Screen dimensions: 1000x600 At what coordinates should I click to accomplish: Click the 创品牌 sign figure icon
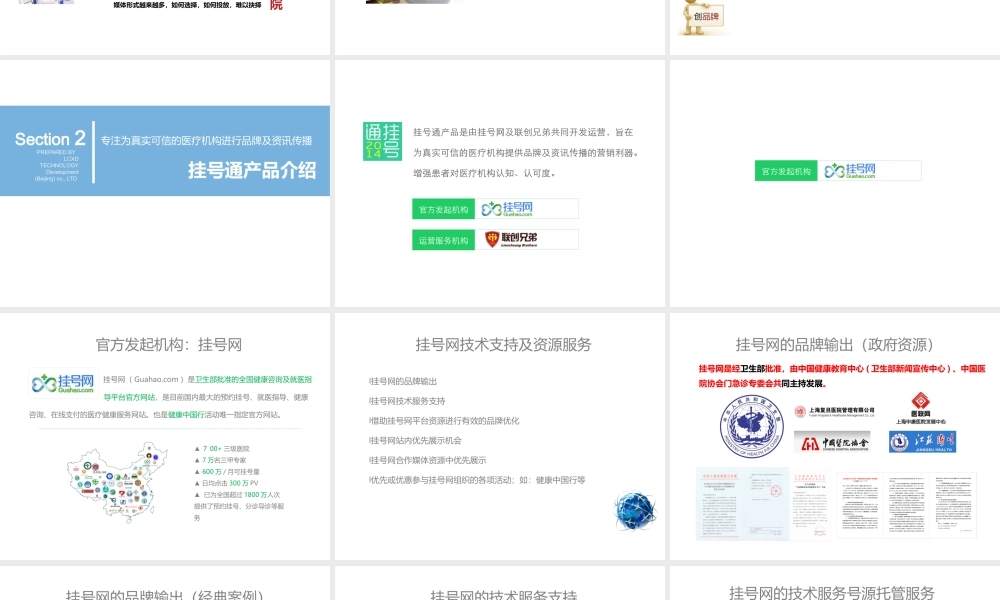coord(702,17)
